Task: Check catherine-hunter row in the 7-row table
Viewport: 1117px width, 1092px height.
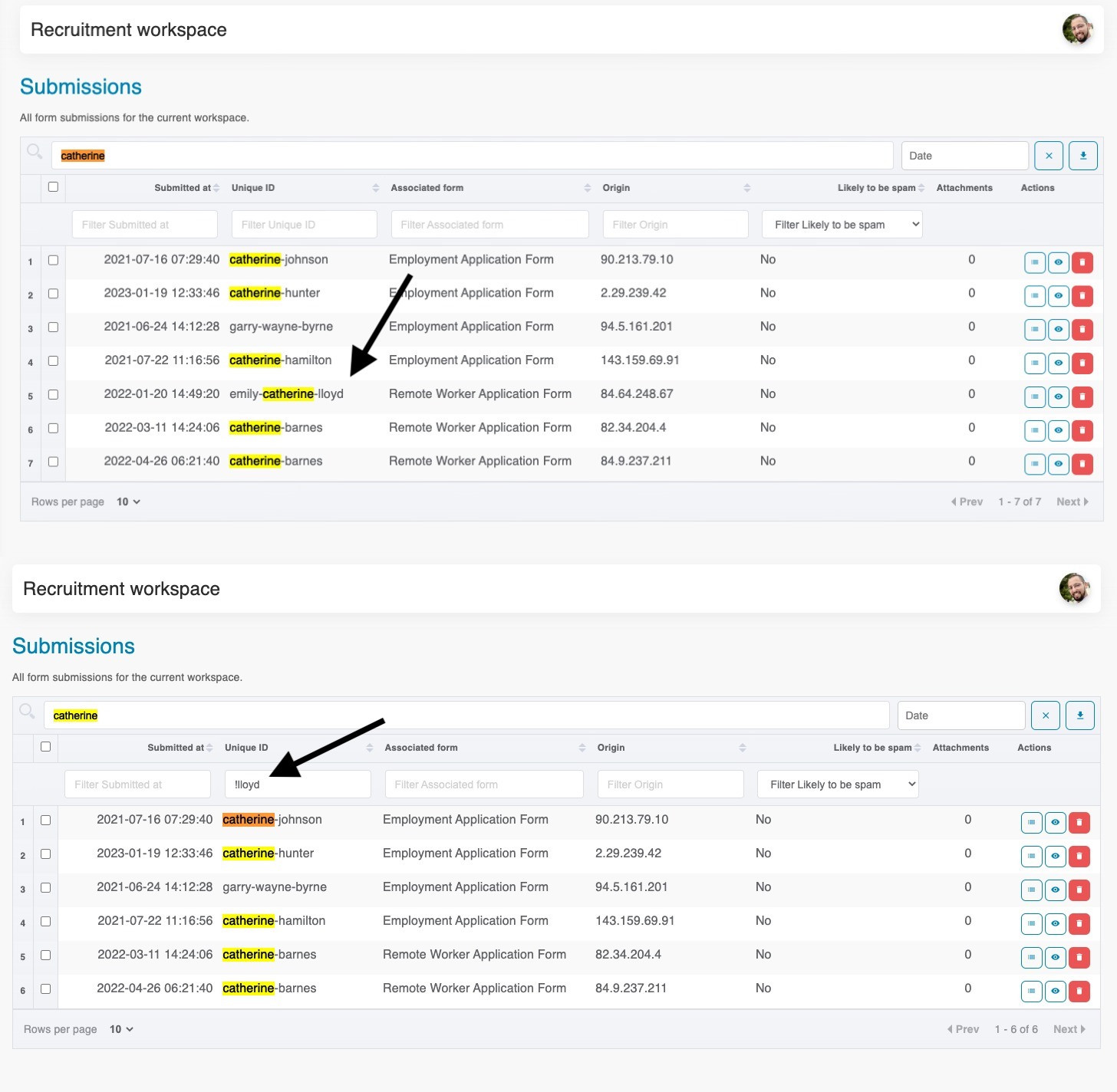Action: (x=53, y=293)
